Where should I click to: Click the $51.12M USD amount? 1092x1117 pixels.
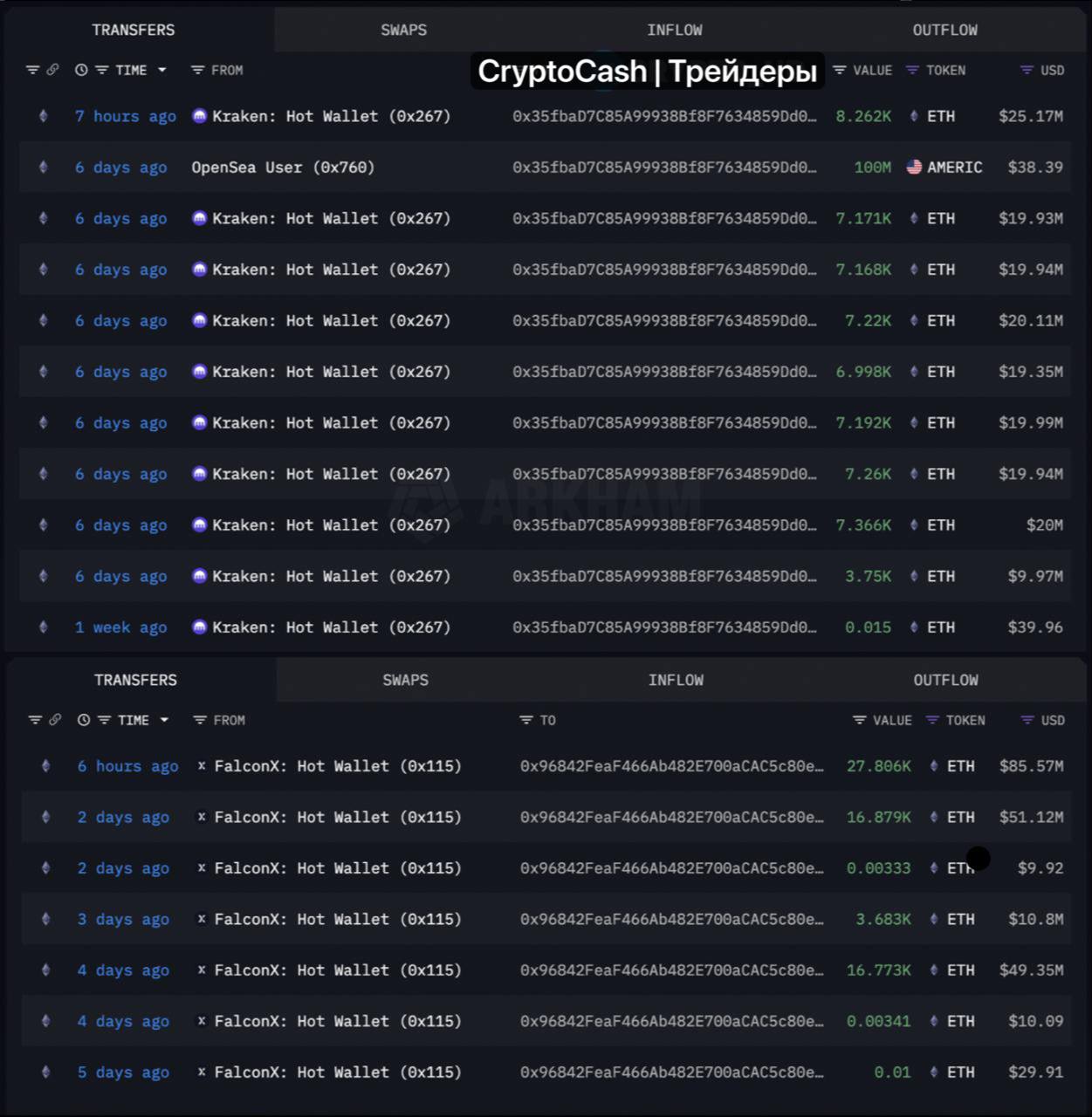click(1032, 818)
